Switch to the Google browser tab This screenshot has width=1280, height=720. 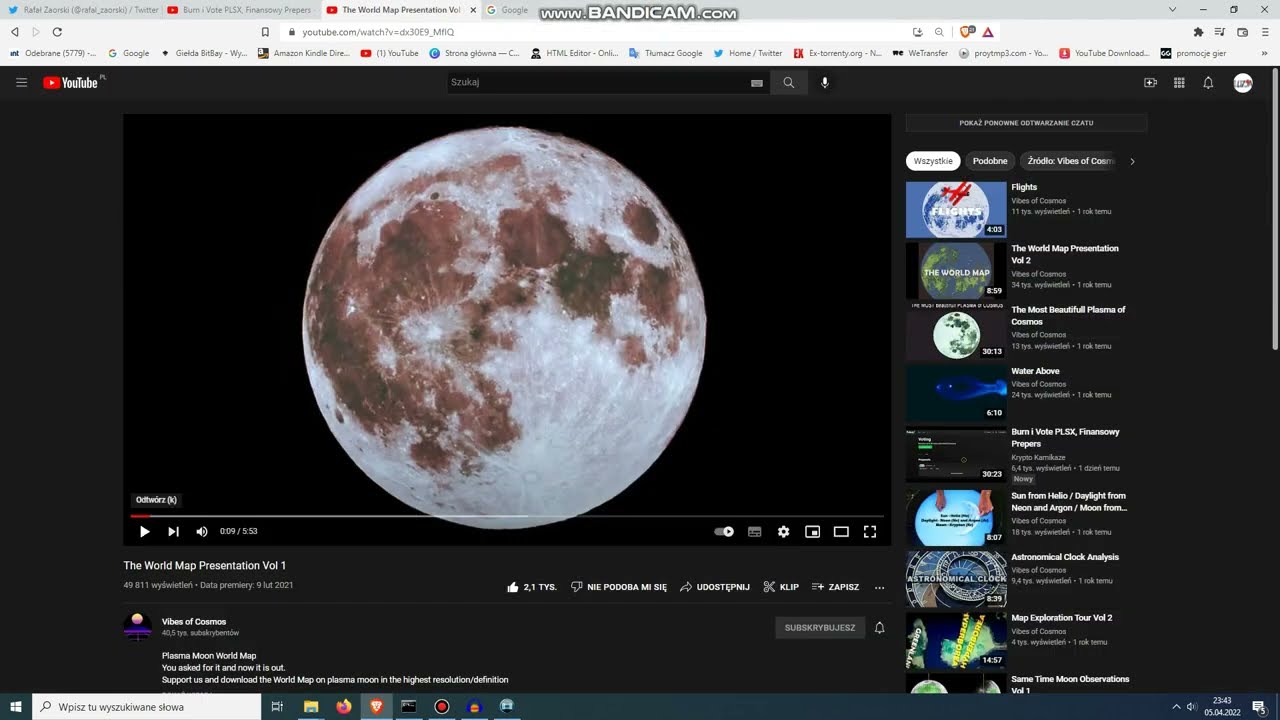513,10
